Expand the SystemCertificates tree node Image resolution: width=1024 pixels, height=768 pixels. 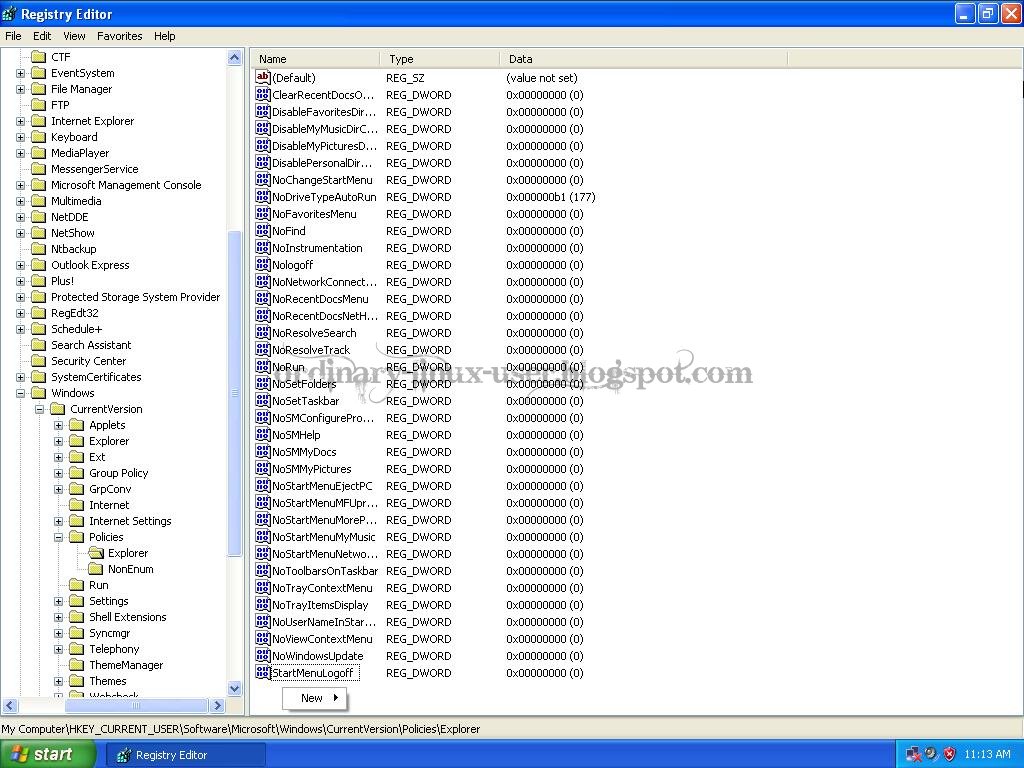(20, 377)
